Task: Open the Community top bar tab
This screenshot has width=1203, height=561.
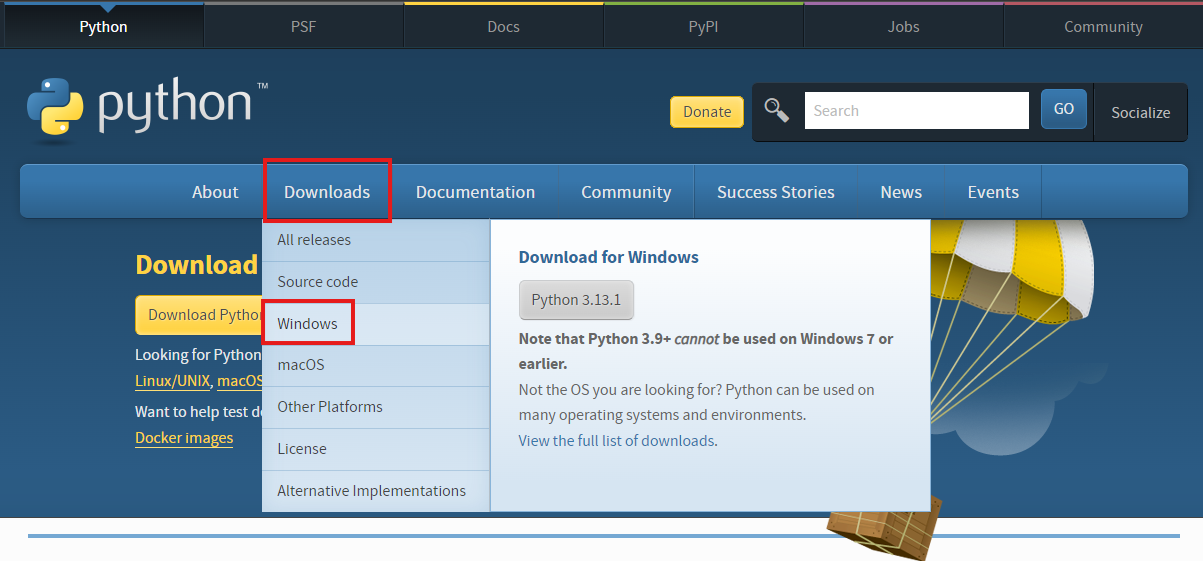Action: [x=1103, y=26]
